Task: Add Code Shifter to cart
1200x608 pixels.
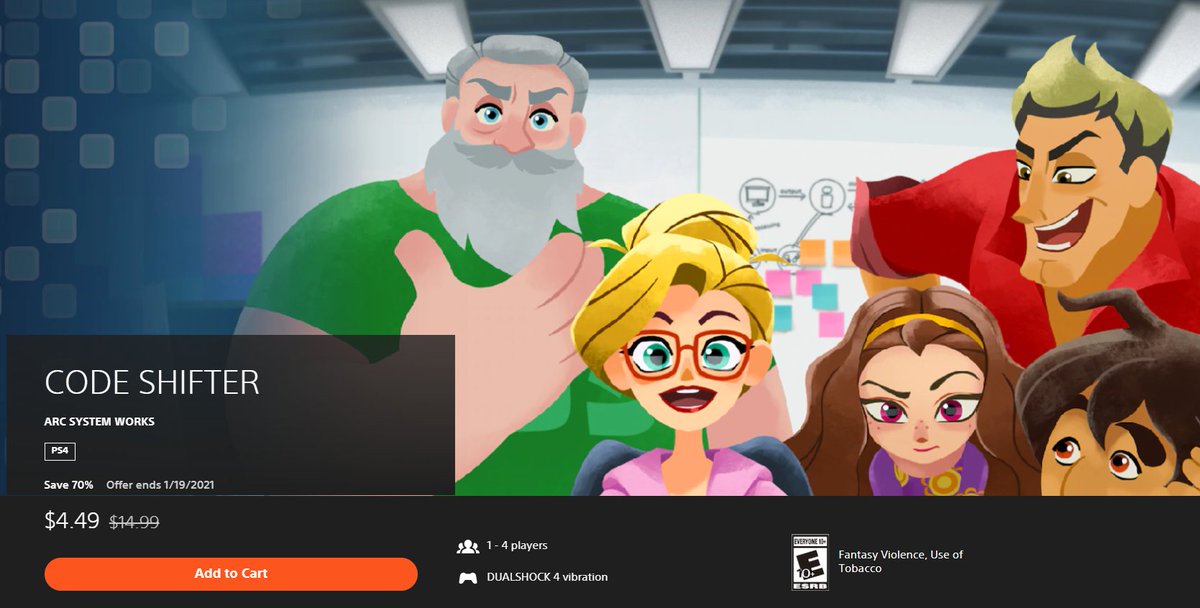Action: 231,574
